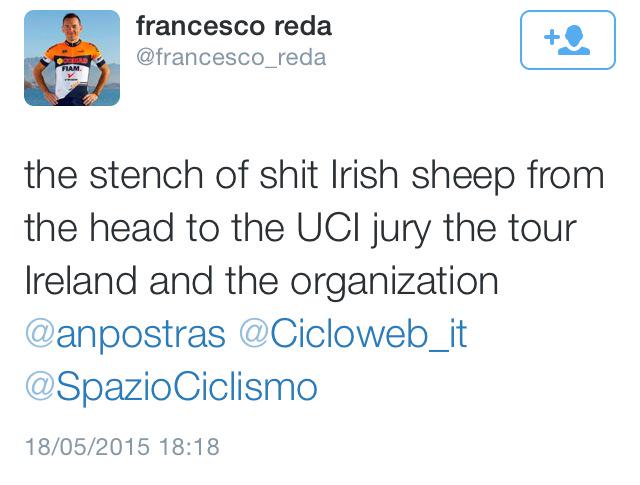This screenshot has height=485, width=640.
Task: Click the tweet timestamp 18/05/2015 18:18
Action: pos(122,445)
